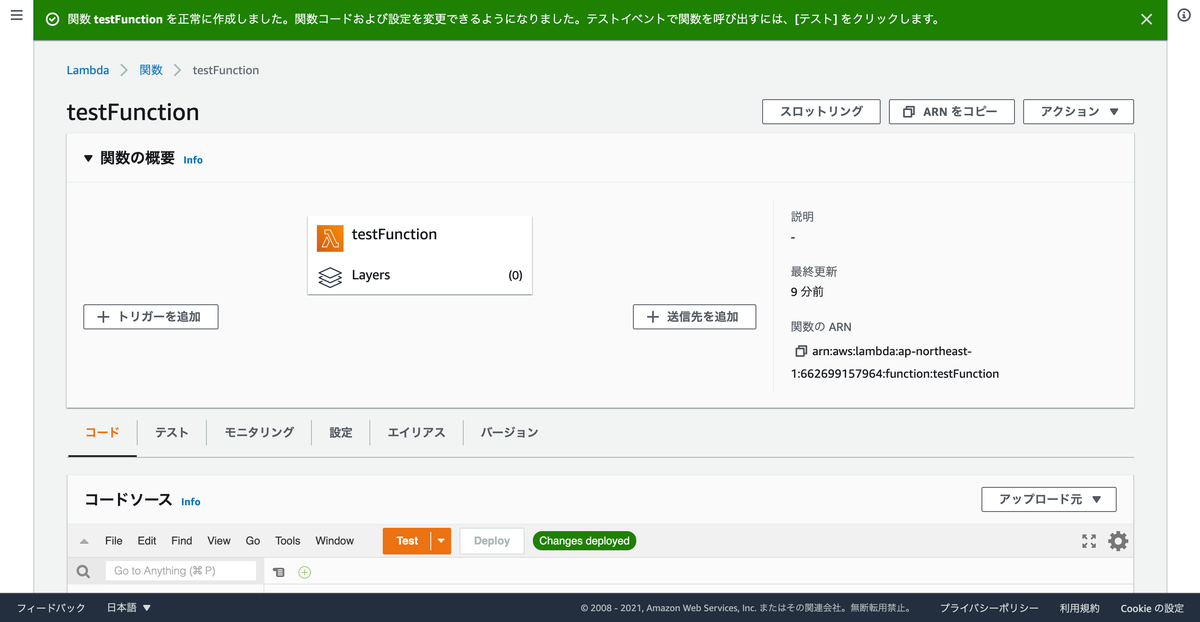Click the Layers stack icon
Screen dimensions: 1200x622
(x=330, y=277)
